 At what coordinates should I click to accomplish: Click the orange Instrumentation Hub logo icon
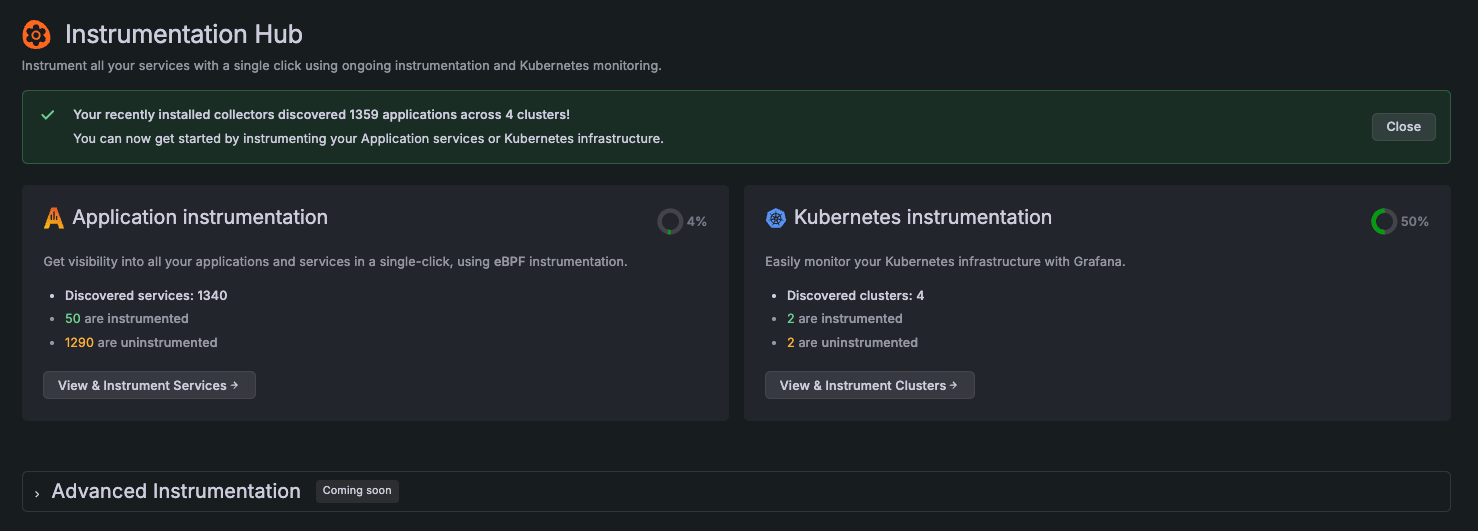coord(36,35)
